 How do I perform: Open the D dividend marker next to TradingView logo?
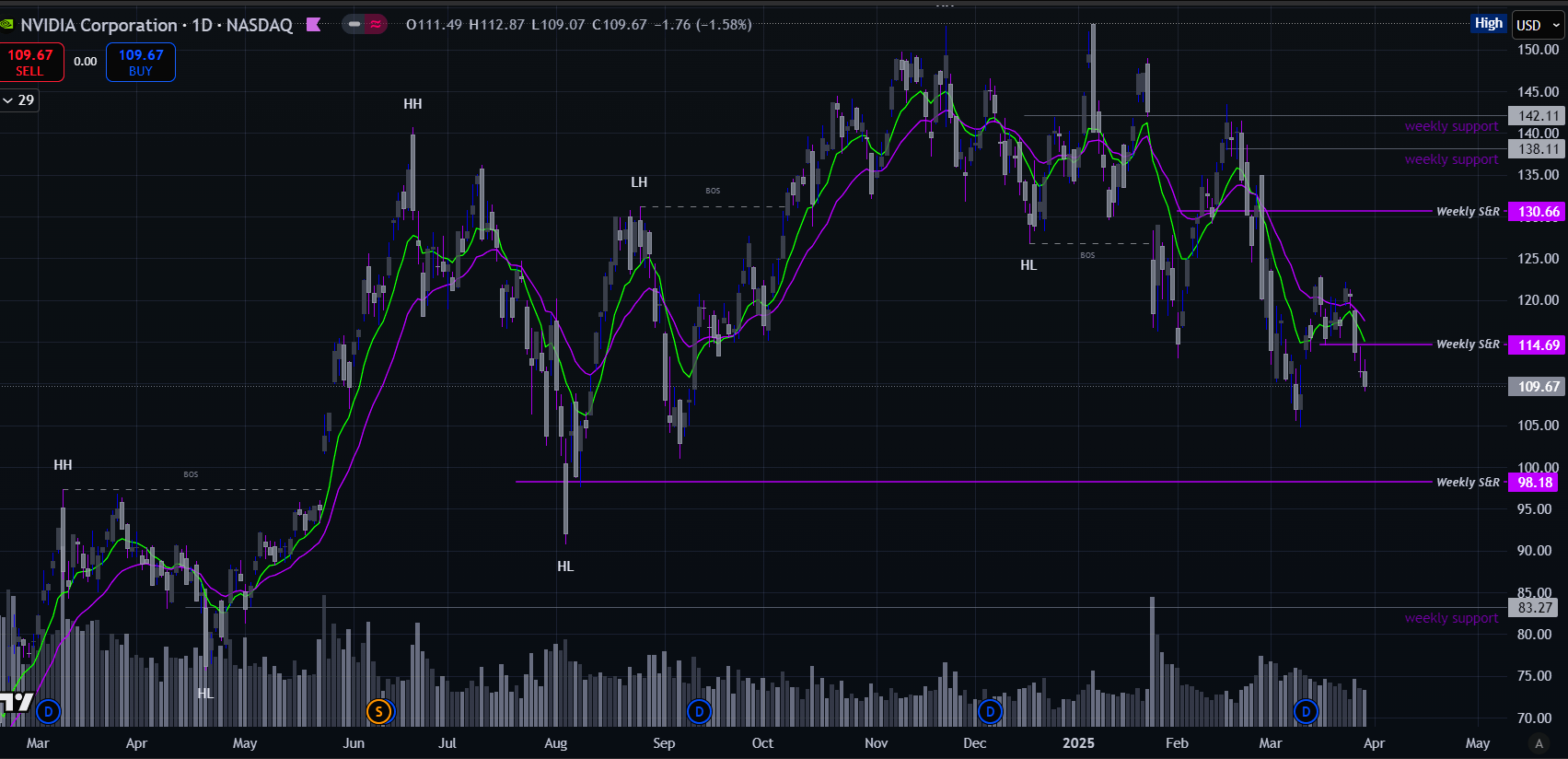click(x=49, y=711)
